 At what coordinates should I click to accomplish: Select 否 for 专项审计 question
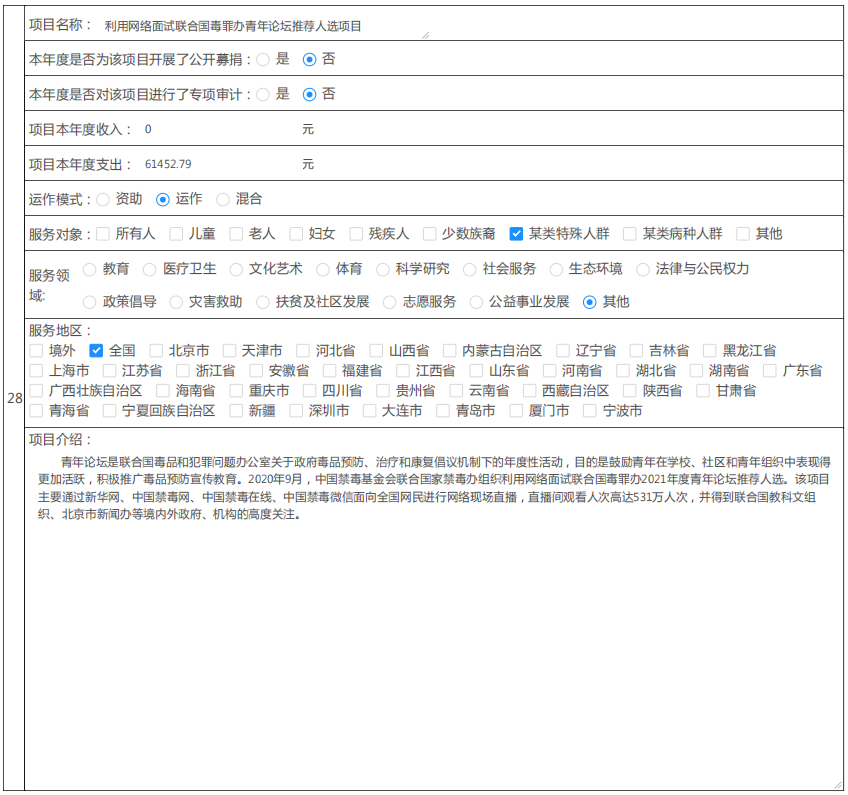[309, 94]
